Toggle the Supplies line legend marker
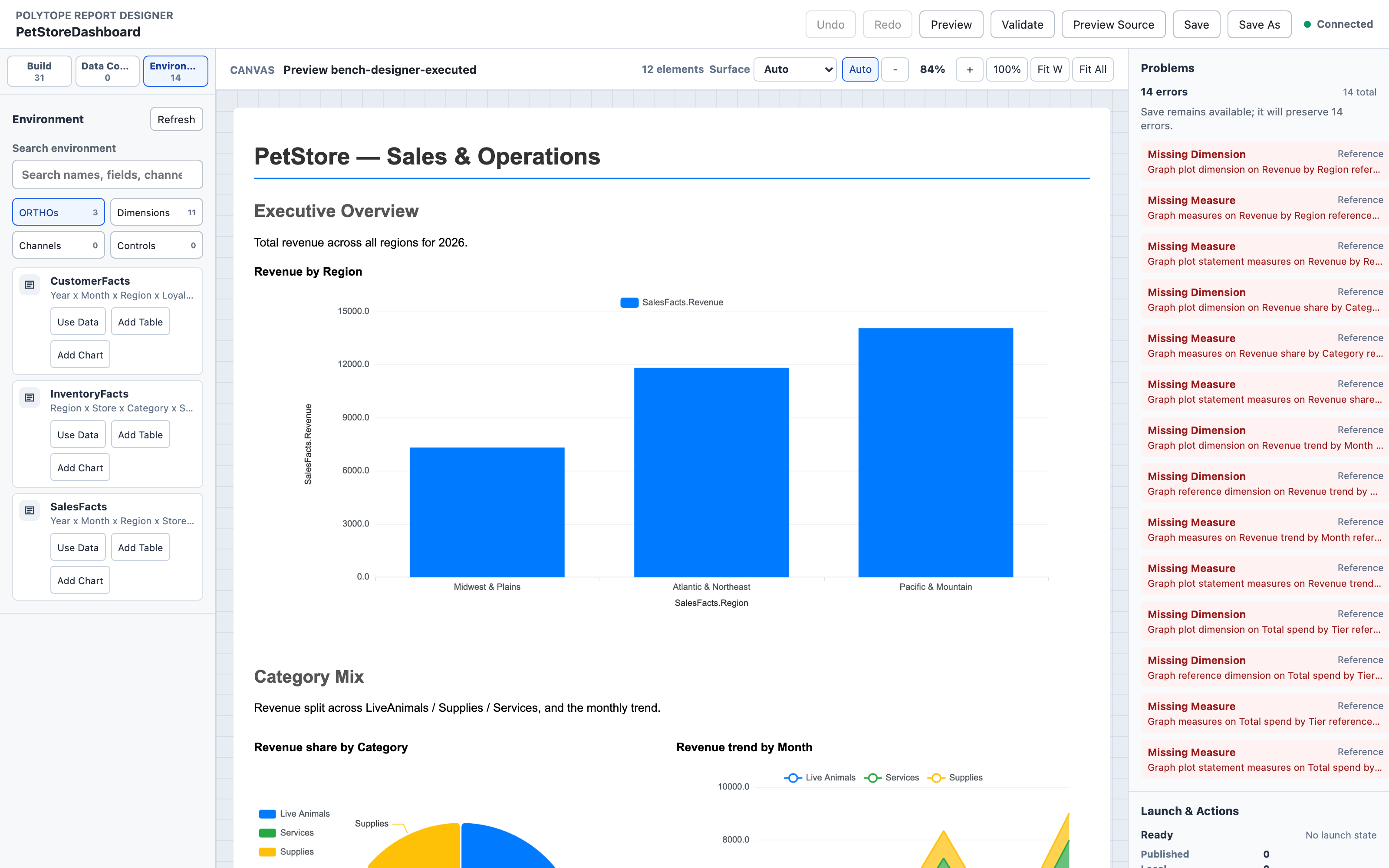The height and width of the screenshot is (868, 1389). pyautogui.click(x=936, y=778)
